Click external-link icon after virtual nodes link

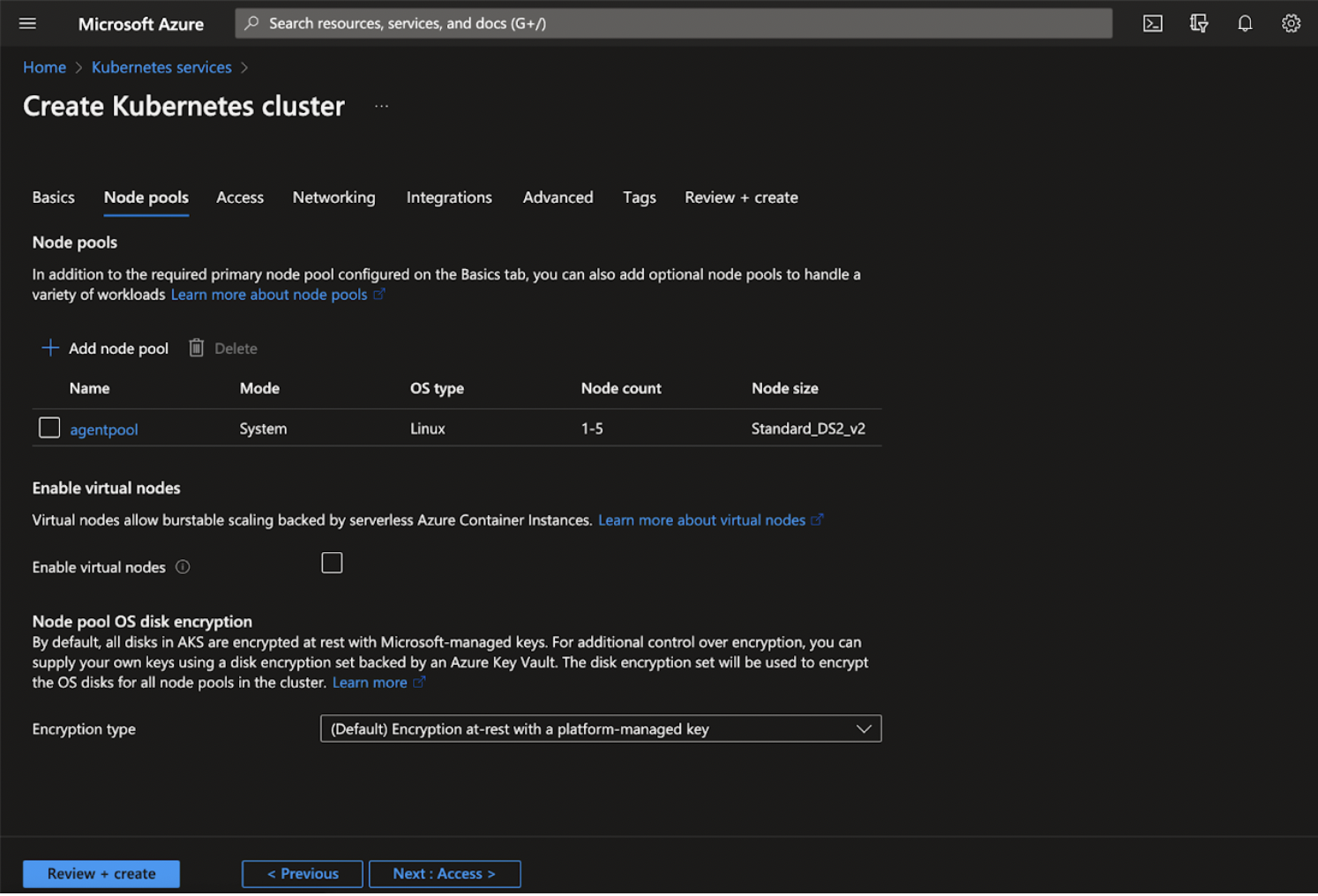click(817, 520)
